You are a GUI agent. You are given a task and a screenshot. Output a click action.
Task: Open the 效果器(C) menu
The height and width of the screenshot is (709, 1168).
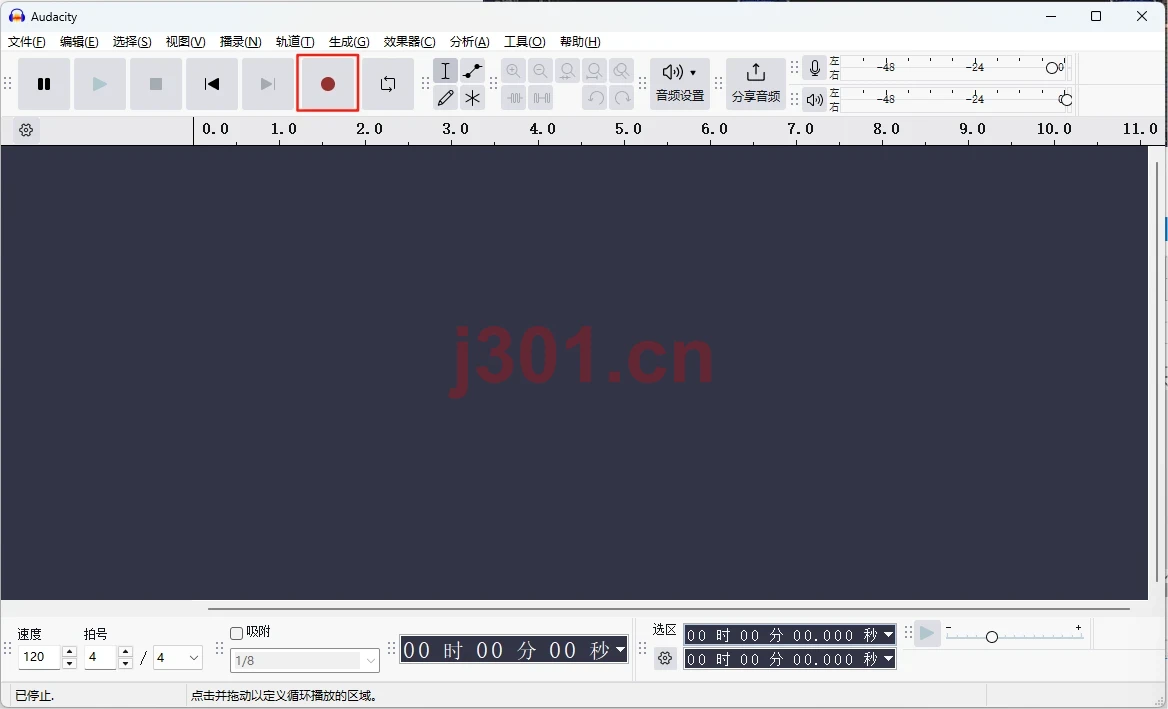coord(410,42)
